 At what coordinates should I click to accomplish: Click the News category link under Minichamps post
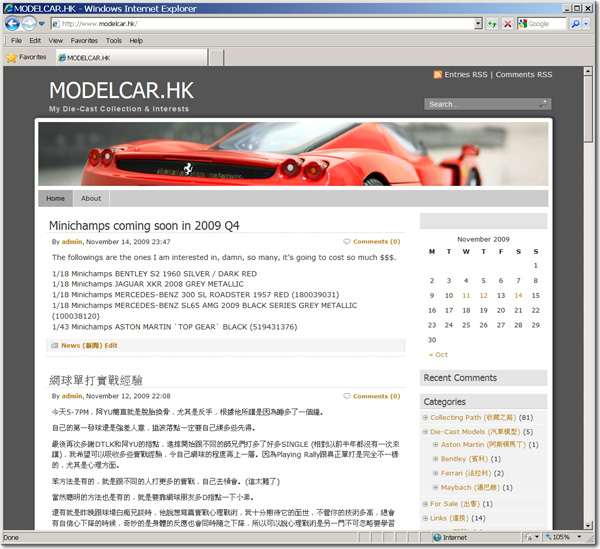(x=82, y=345)
